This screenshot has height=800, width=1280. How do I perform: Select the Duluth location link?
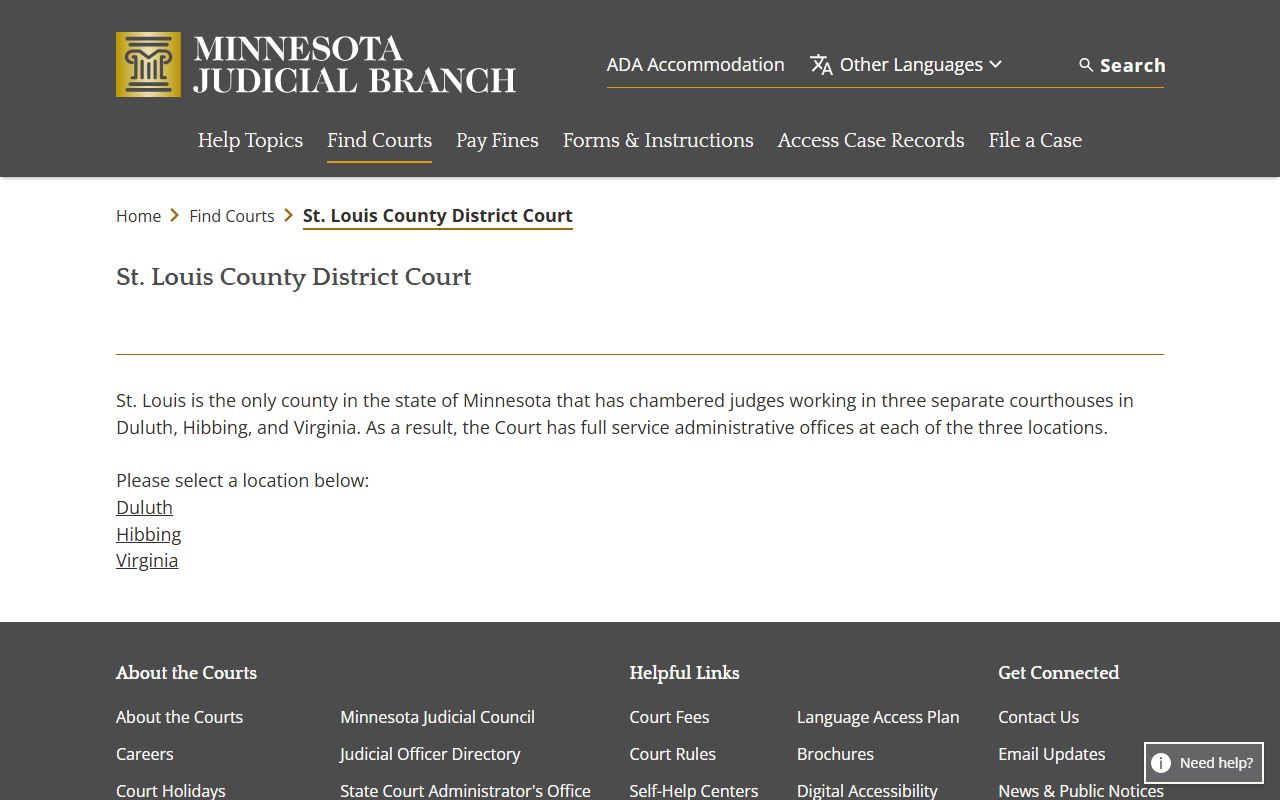pos(144,507)
